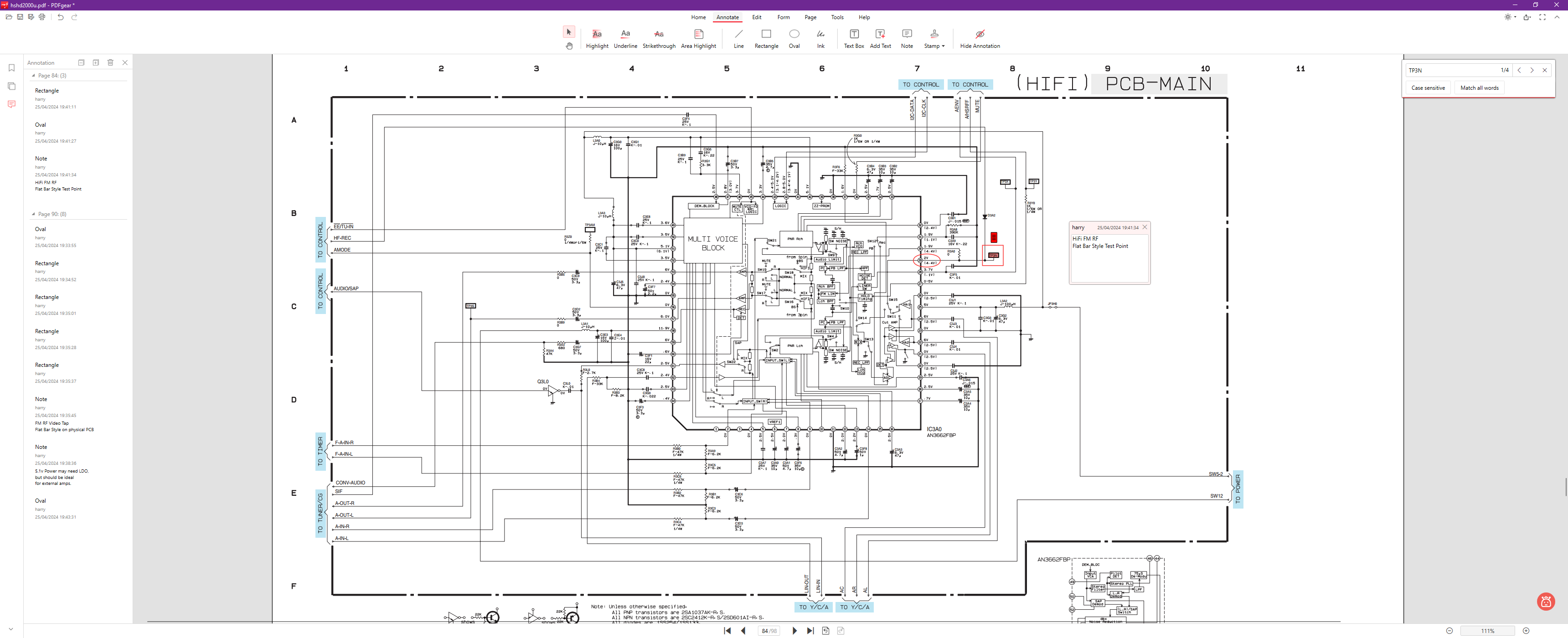Open the Tools menu tab
Image resolution: width=1568 pixels, height=638 pixels.
[x=837, y=17]
